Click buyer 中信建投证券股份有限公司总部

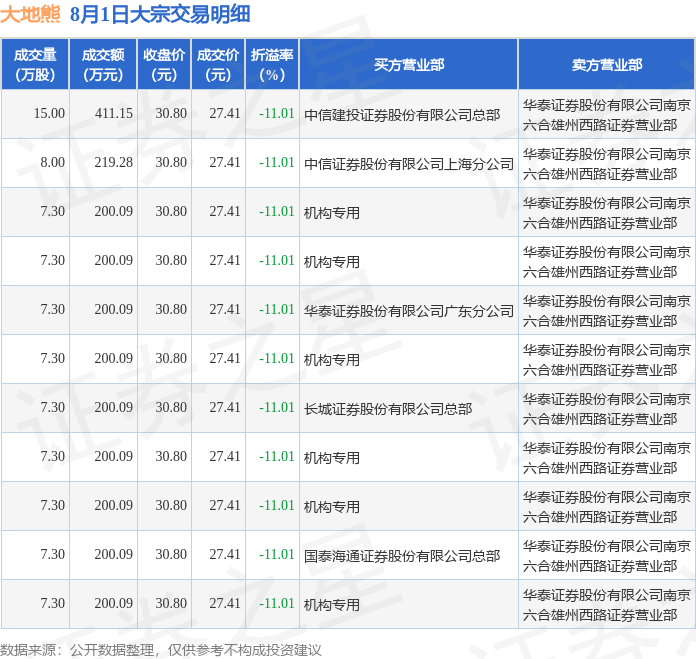point(402,115)
